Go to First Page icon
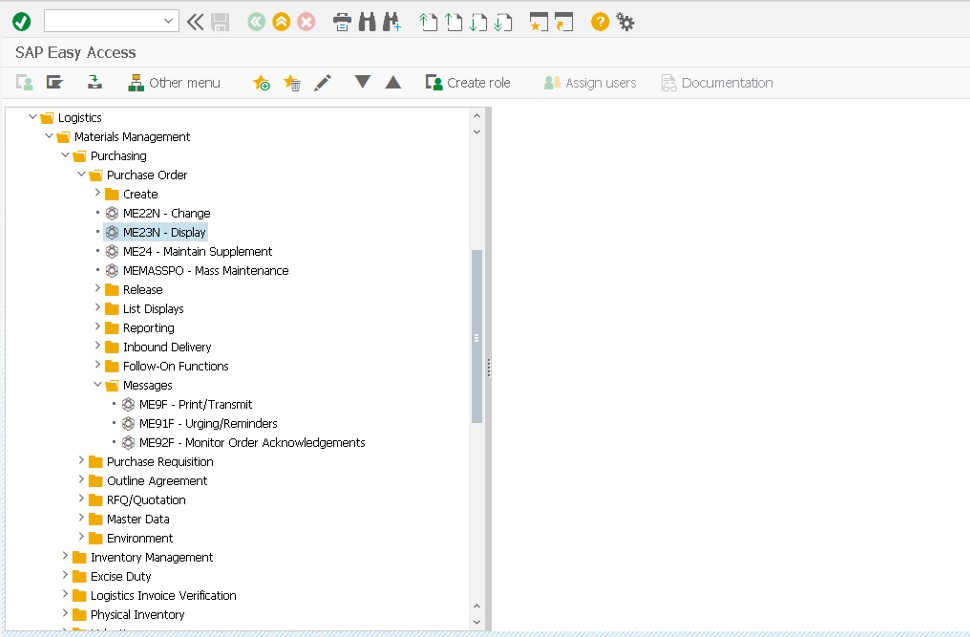Viewport: 970px width, 637px height. (x=428, y=22)
